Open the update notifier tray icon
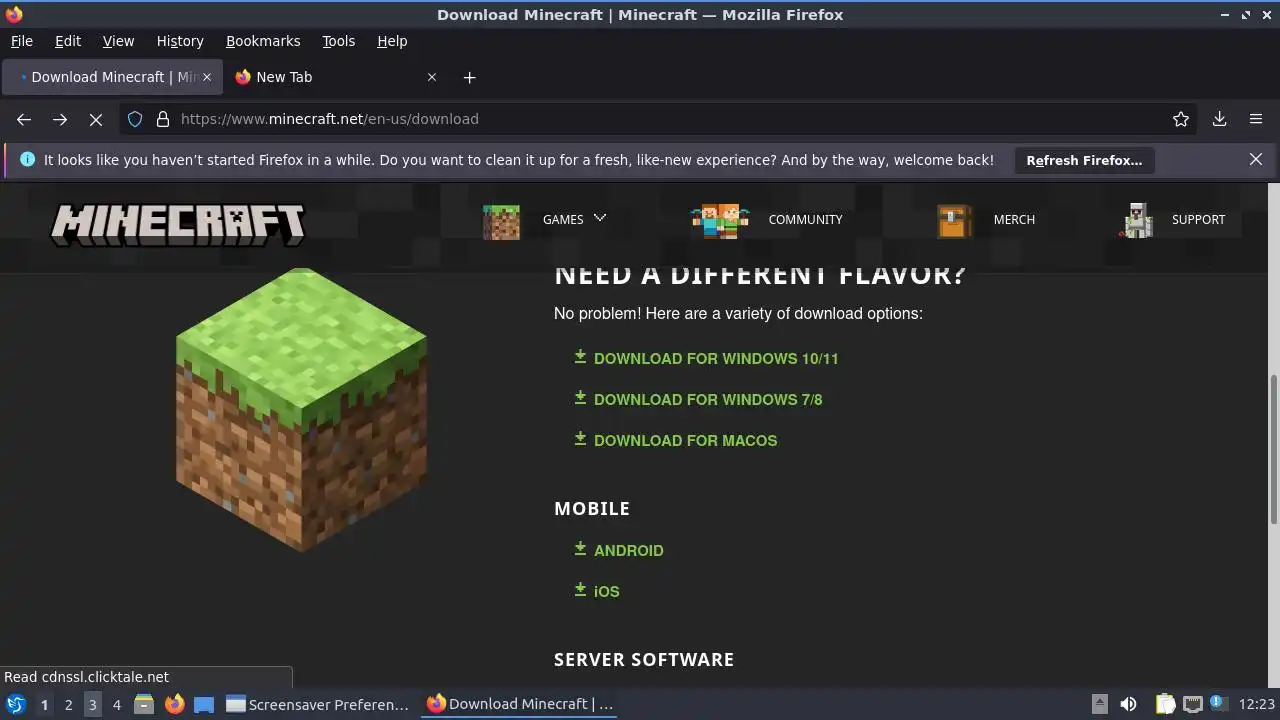Screen dimensions: 1280x720 coord(1218,703)
